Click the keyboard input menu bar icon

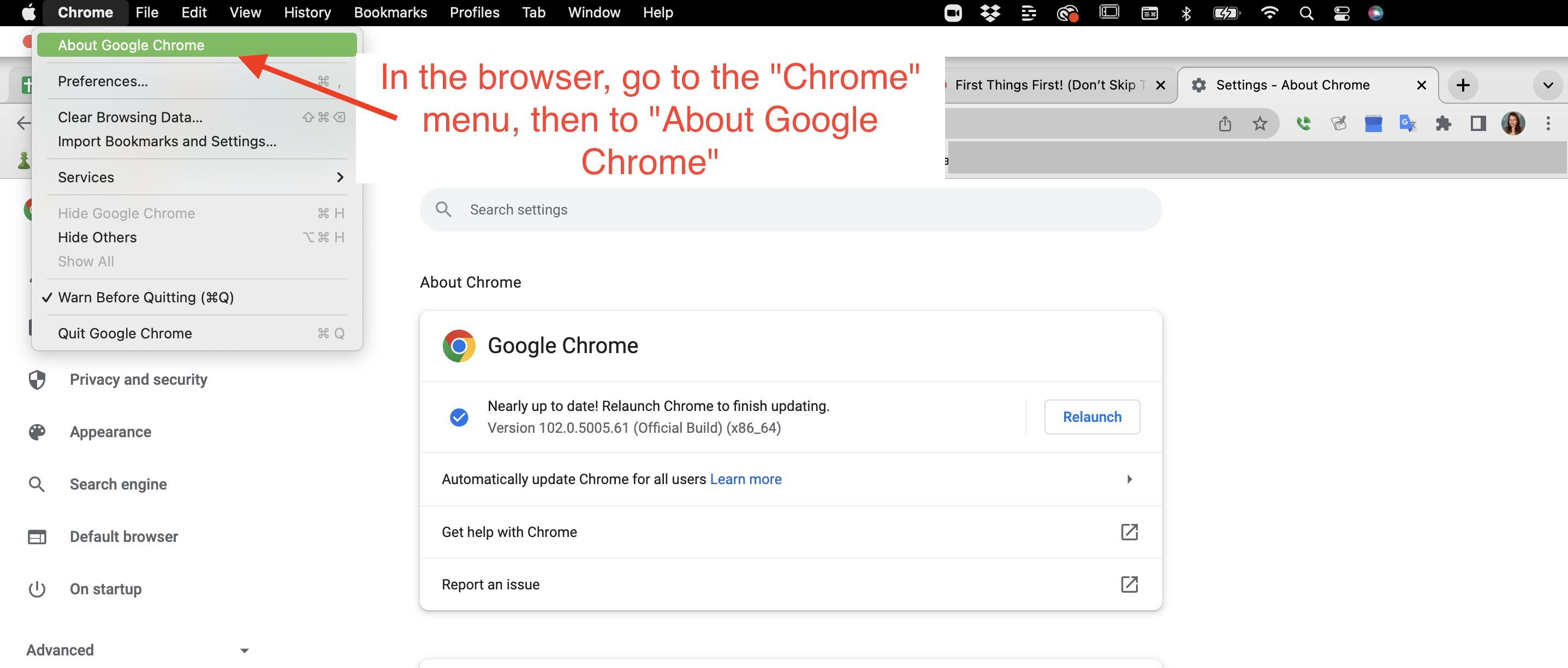tap(1149, 13)
